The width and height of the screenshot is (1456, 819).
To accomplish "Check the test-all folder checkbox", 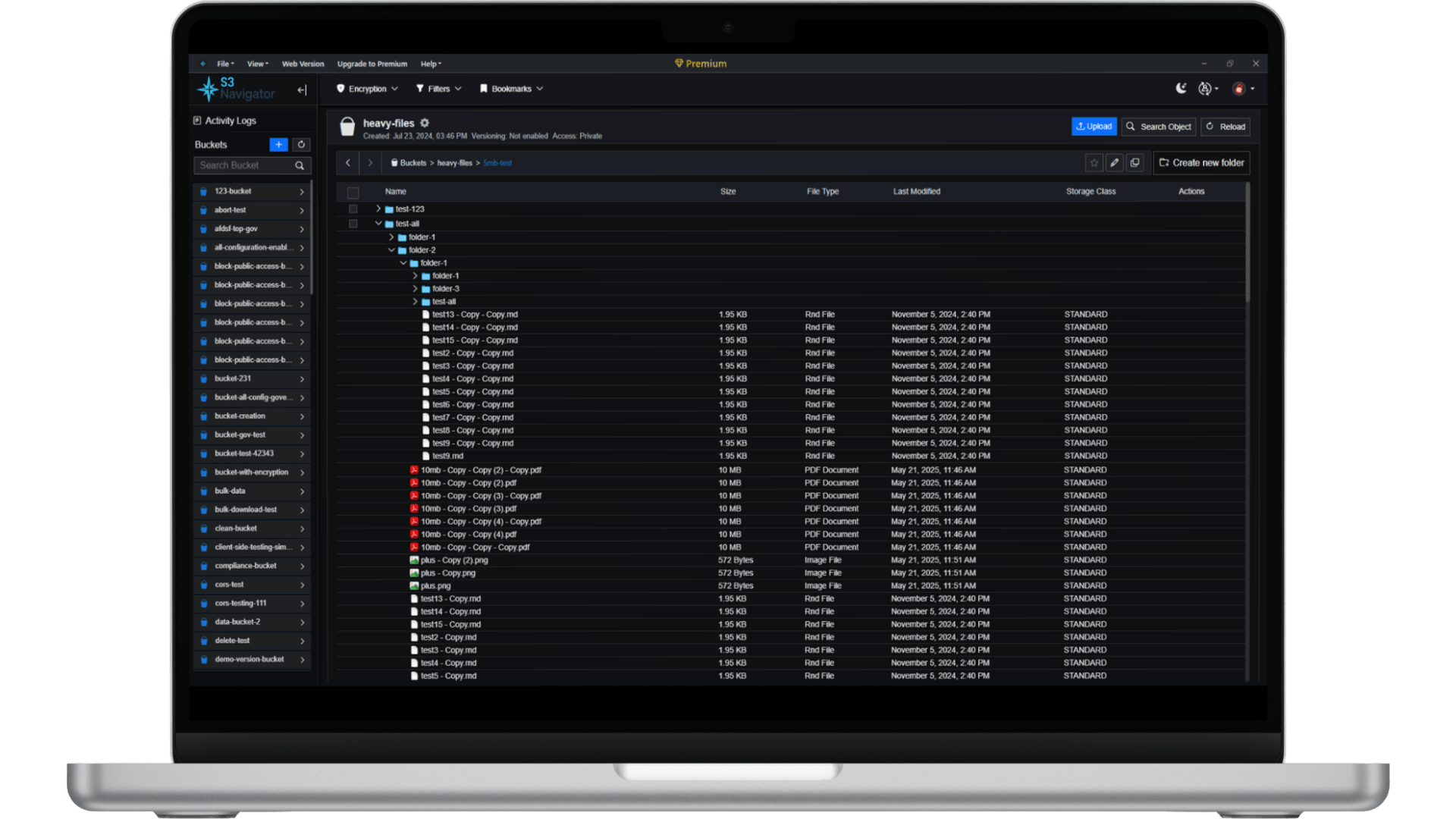I will (353, 224).
